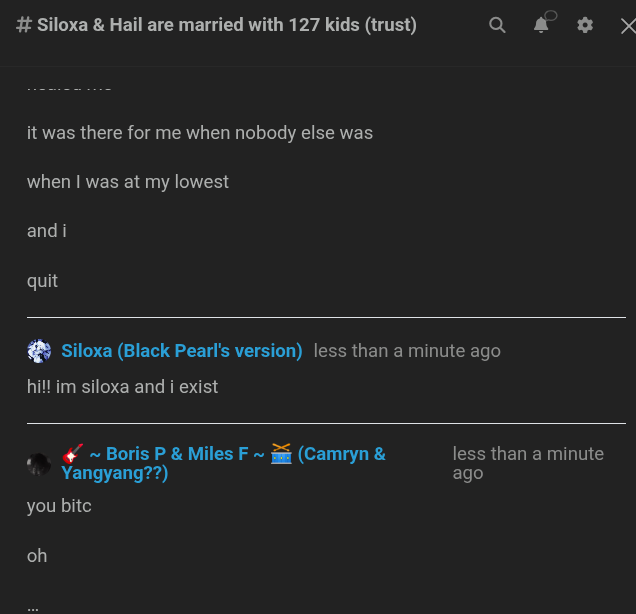The height and width of the screenshot is (614, 636).
Task: Click the dark avatar next to Boris P
Action: (x=39, y=463)
